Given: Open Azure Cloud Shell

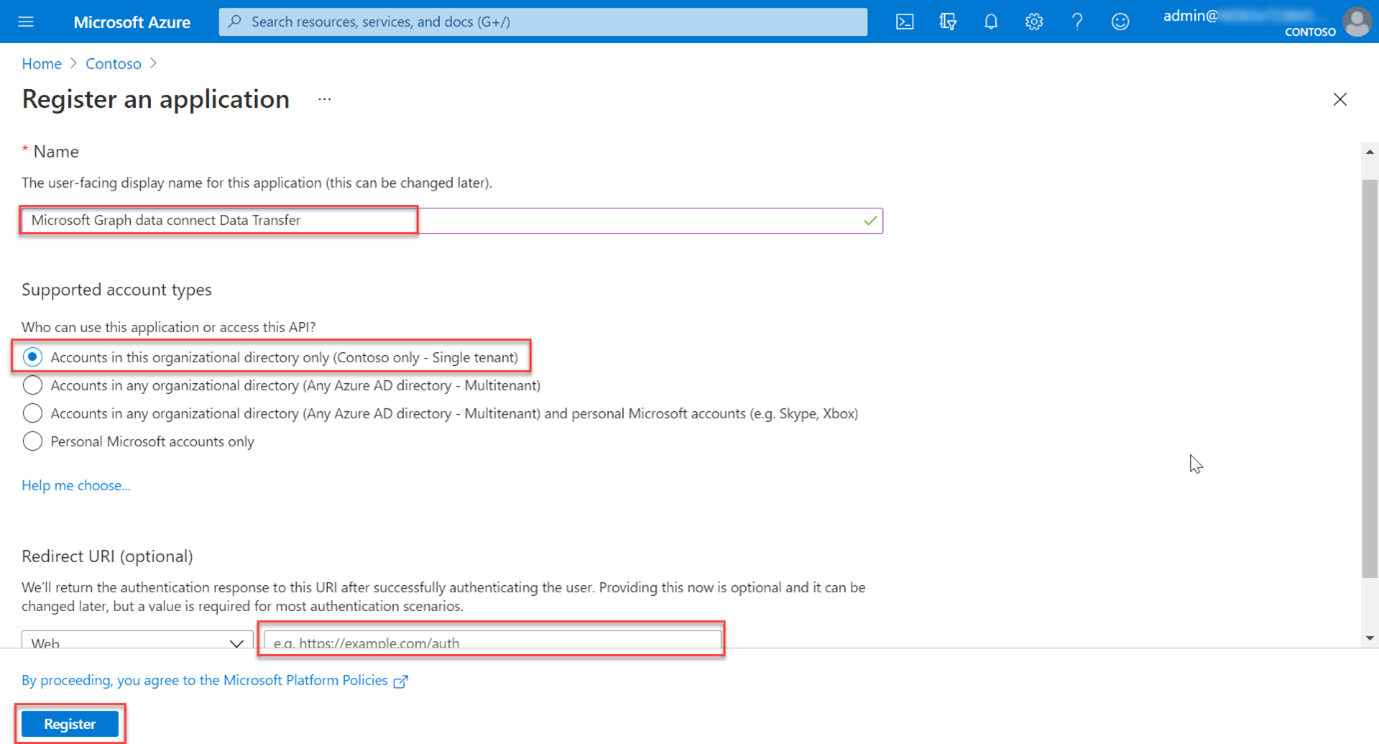Looking at the screenshot, I should (x=904, y=21).
